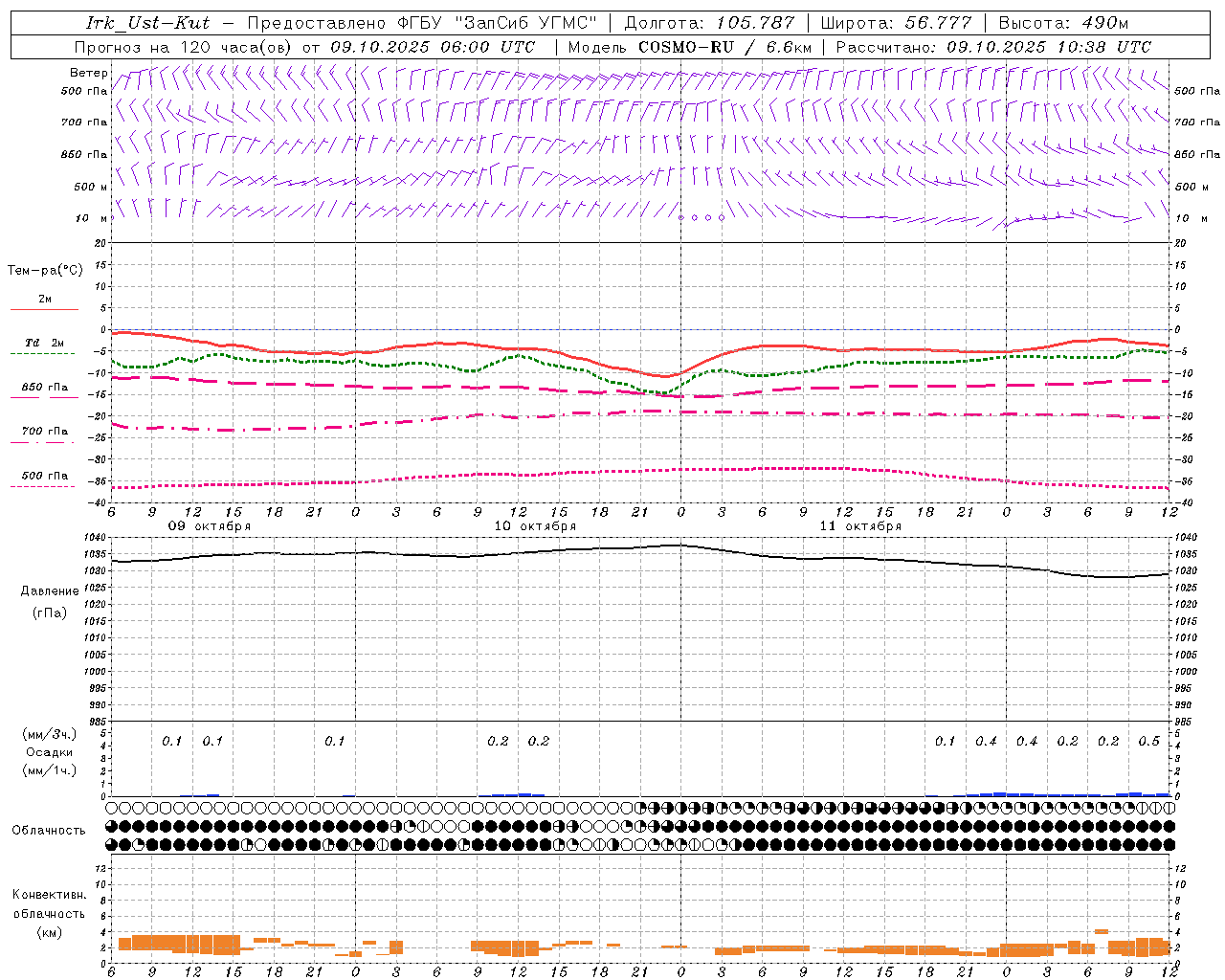The width and height of the screenshot is (1225, 980).
Task: Click the '11 октября' date label
Action: [860, 526]
